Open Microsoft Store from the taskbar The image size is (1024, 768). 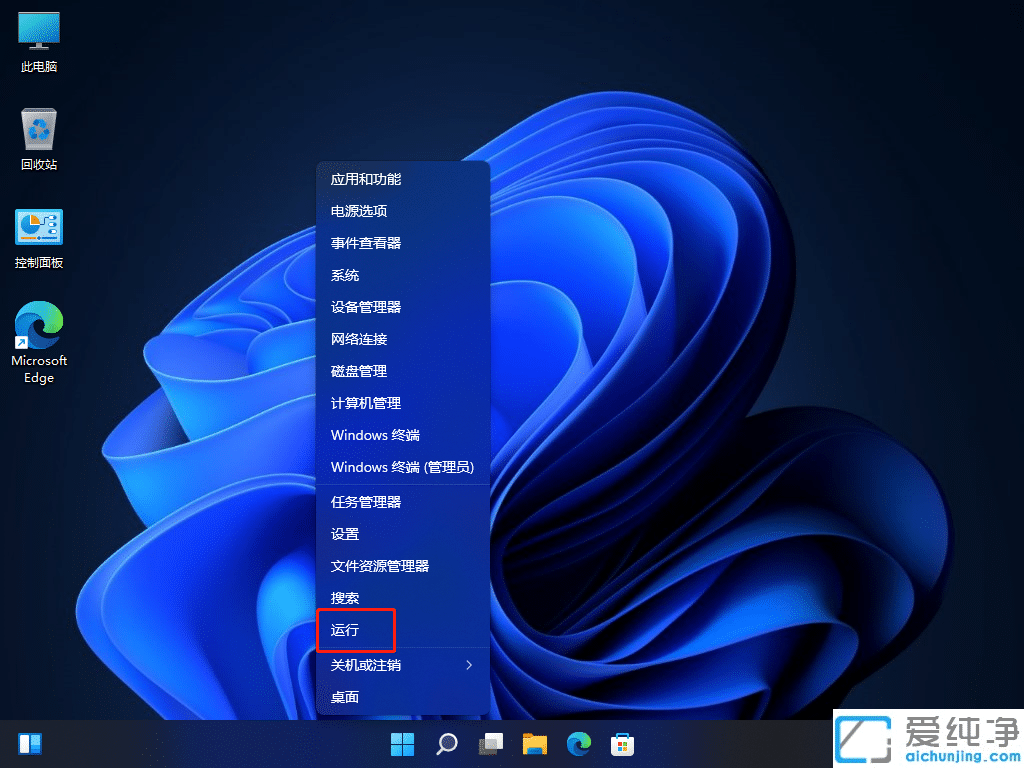pyautogui.click(x=623, y=744)
